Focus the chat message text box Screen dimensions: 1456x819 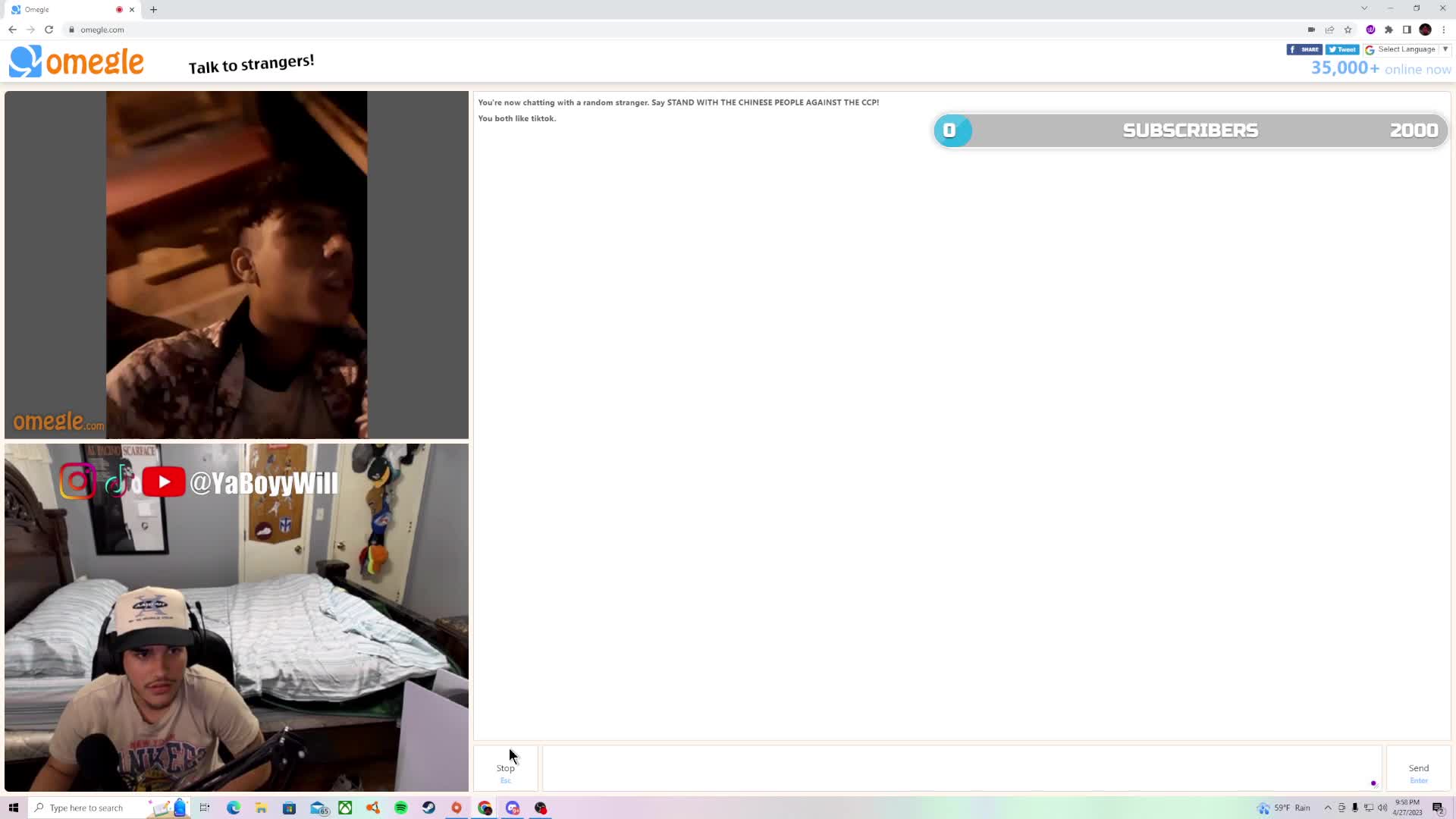961,768
